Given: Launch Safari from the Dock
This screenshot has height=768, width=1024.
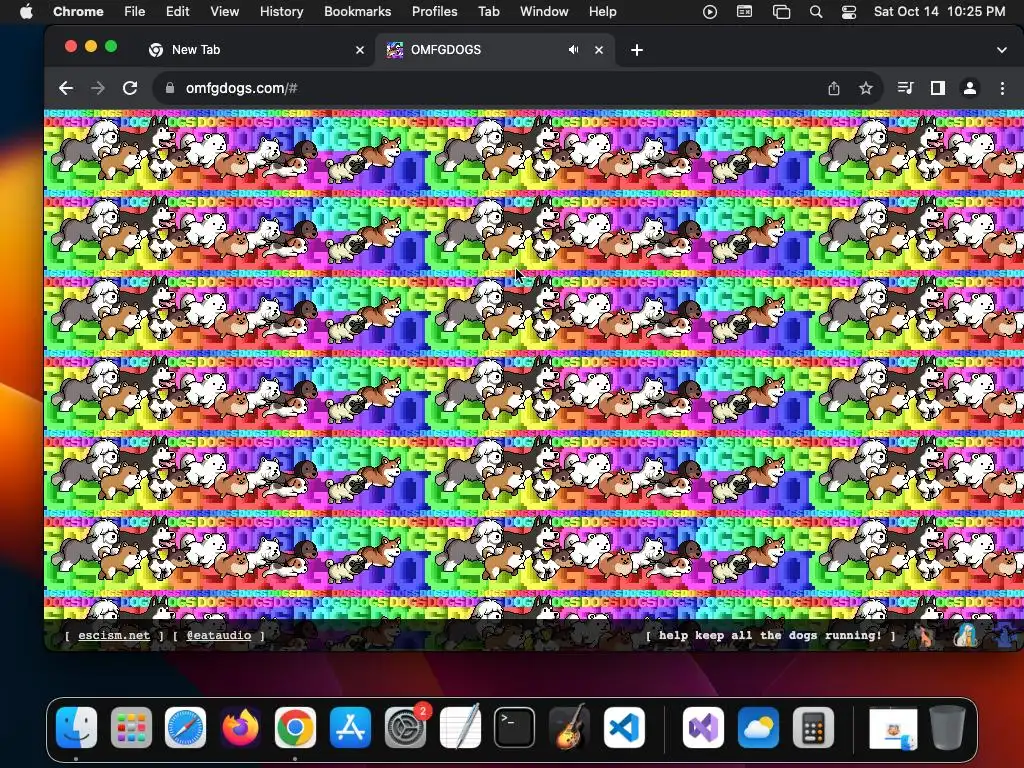Looking at the screenshot, I should tap(185, 727).
